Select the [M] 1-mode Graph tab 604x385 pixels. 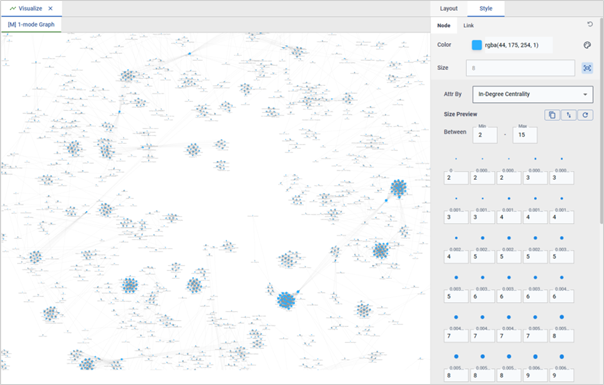[31, 25]
